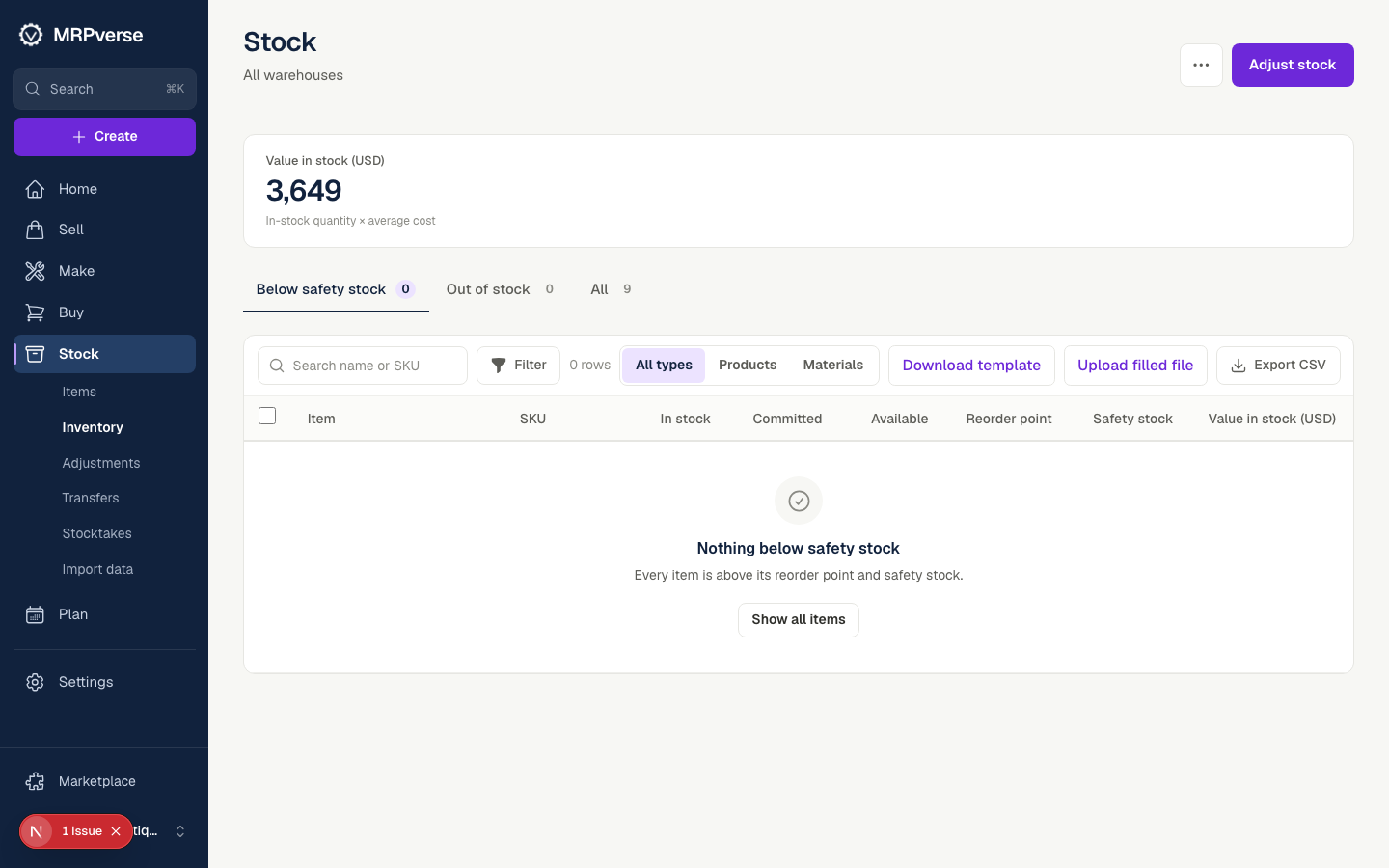This screenshot has width=1389, height=868.
Task: Click the Create button
Action: [104, 137]
